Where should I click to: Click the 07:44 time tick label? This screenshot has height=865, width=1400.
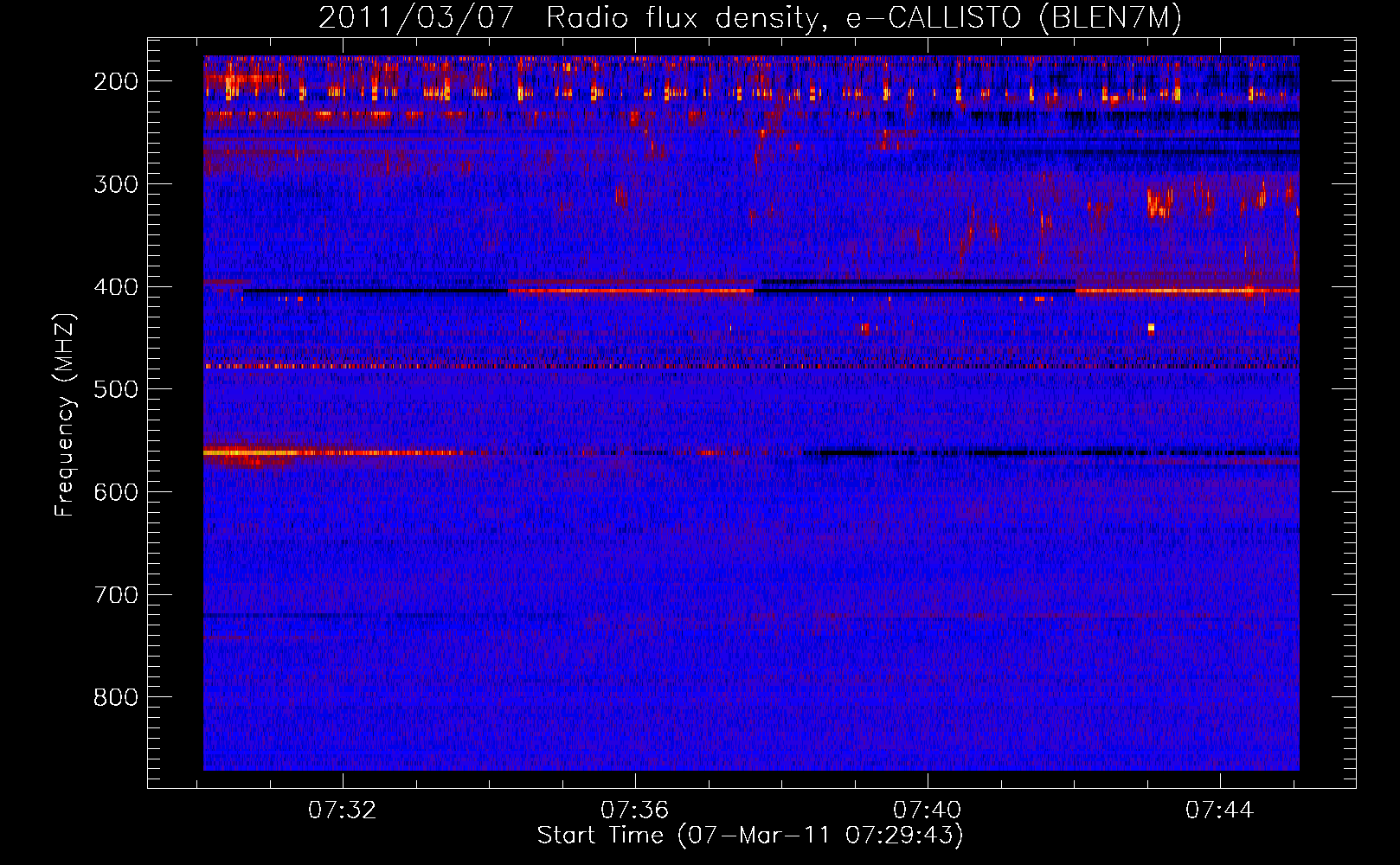point(1220,811)
